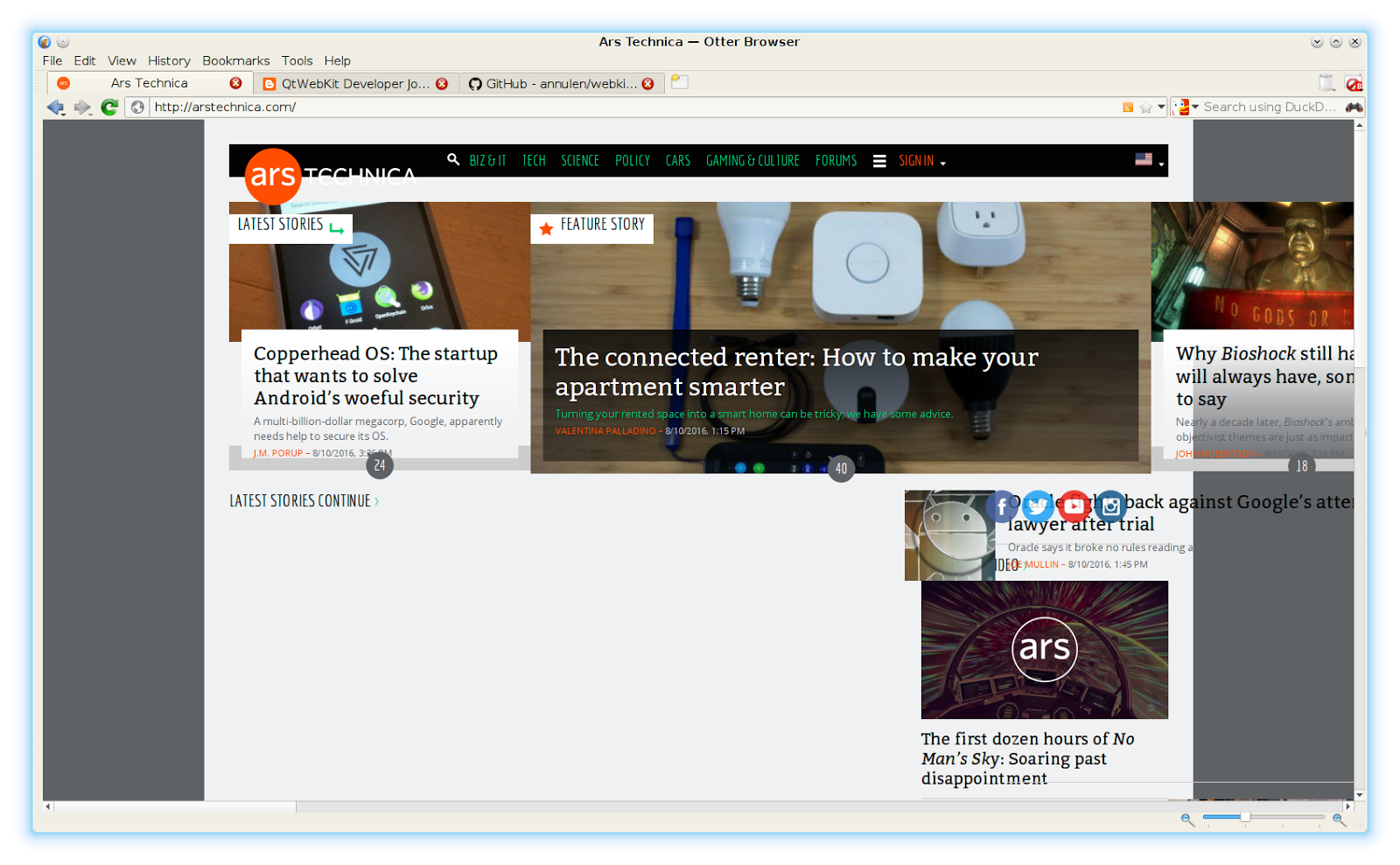Viewport: 1400px width, 865px height.
Task: Select the Ars Technica tab
Action: click(x=150, y=83)
